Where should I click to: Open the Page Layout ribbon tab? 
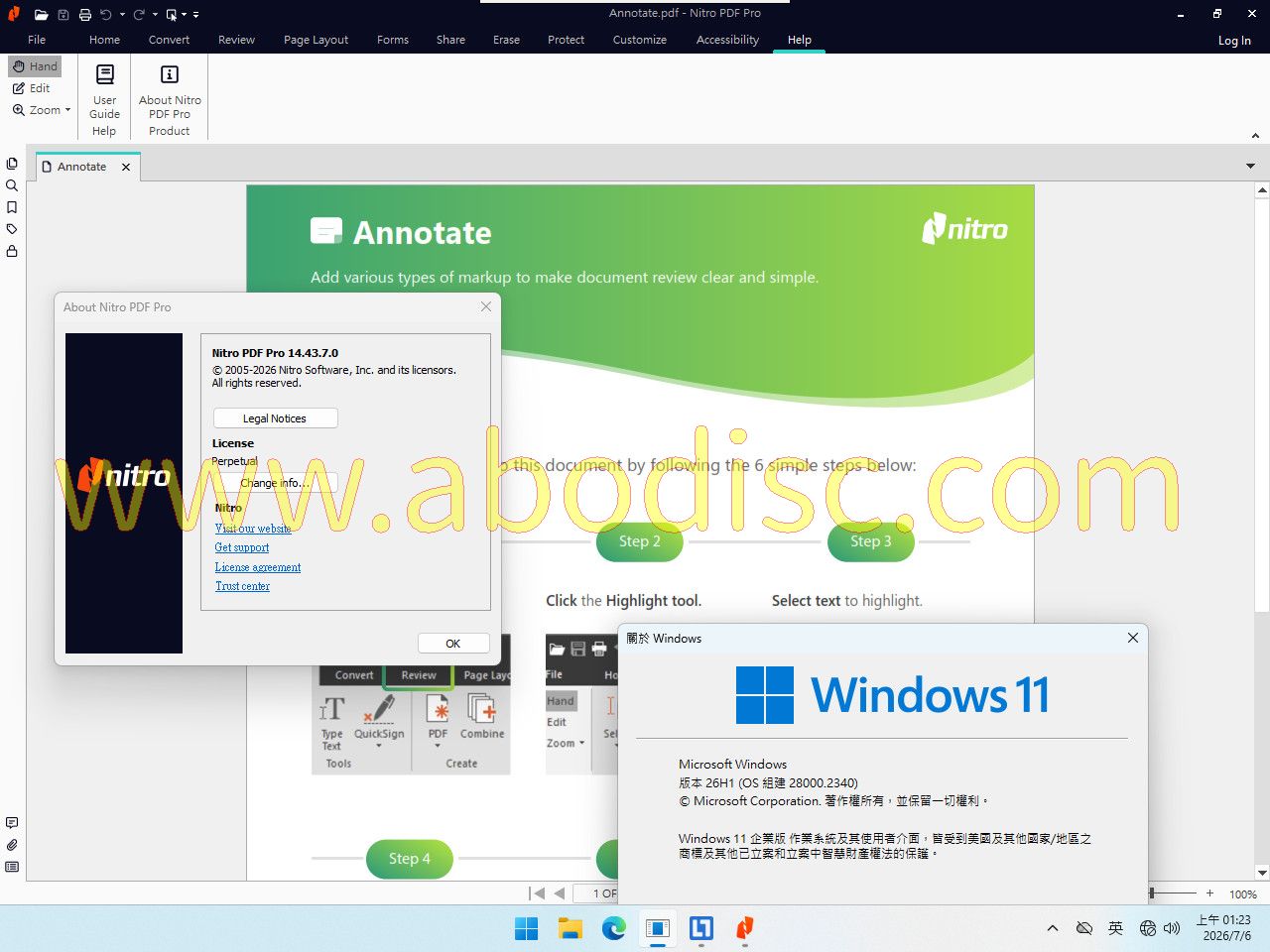coord(316,40)
